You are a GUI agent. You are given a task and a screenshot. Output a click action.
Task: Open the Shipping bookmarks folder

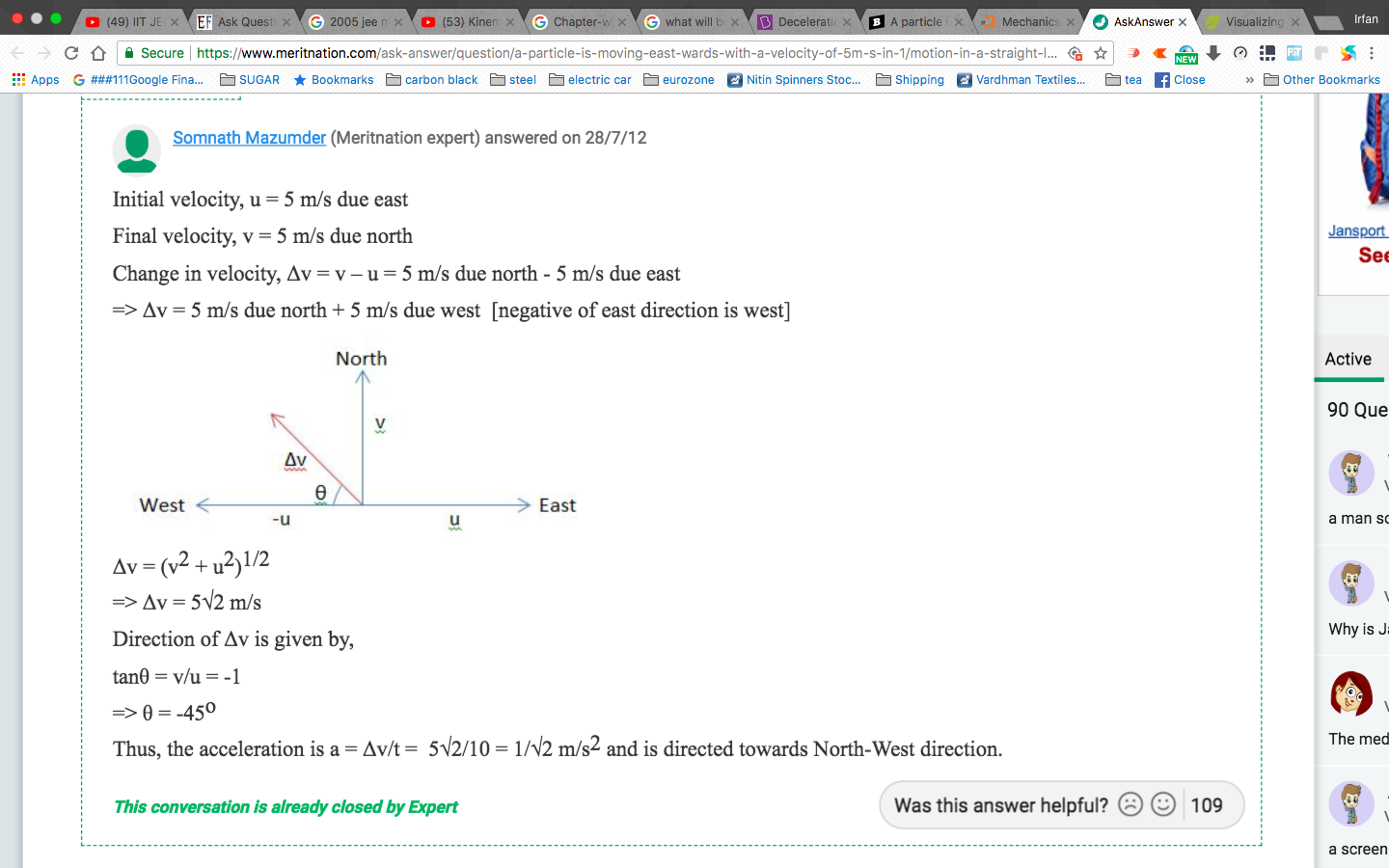[x=911, y=80]
